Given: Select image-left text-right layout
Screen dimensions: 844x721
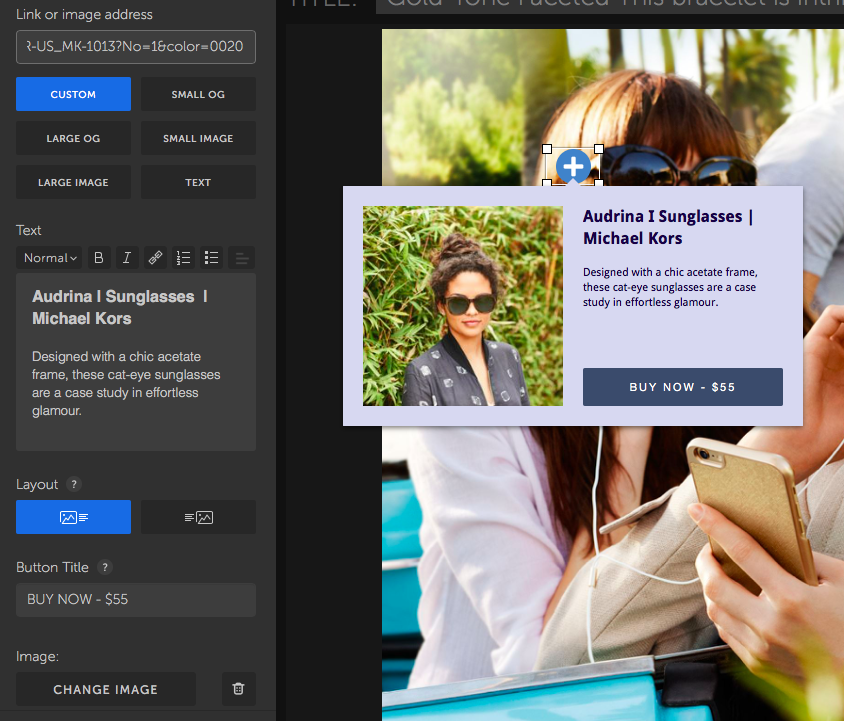Looking at the screenshot, I should point(73,517).
